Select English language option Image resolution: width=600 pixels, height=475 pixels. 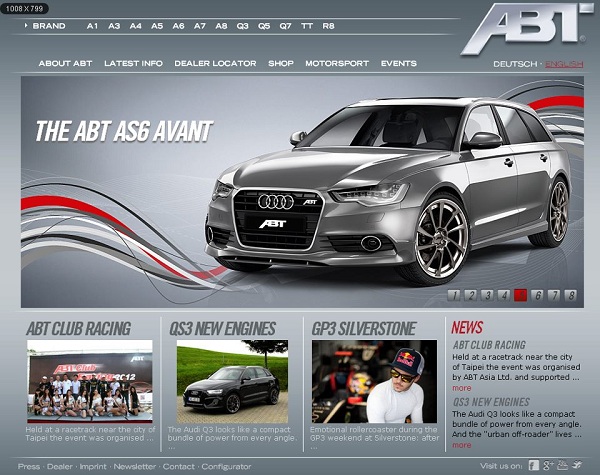(564, 64)
